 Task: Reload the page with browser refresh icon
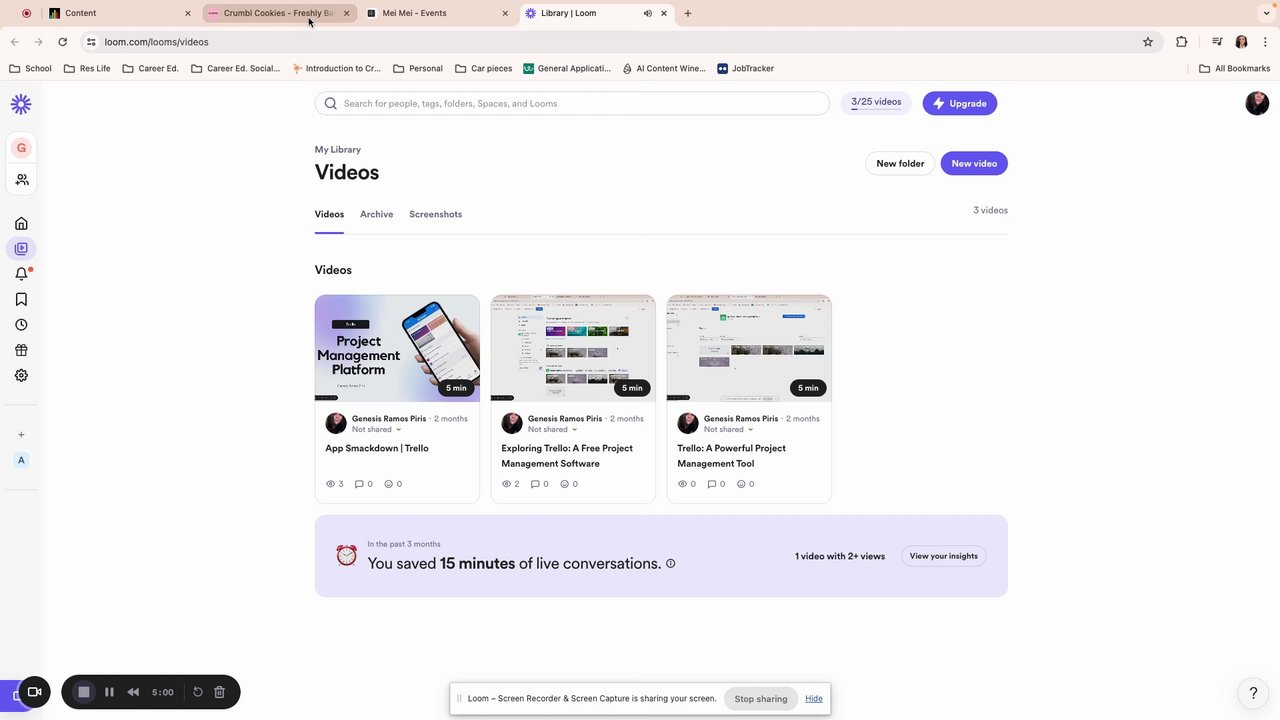click(62, 42)
